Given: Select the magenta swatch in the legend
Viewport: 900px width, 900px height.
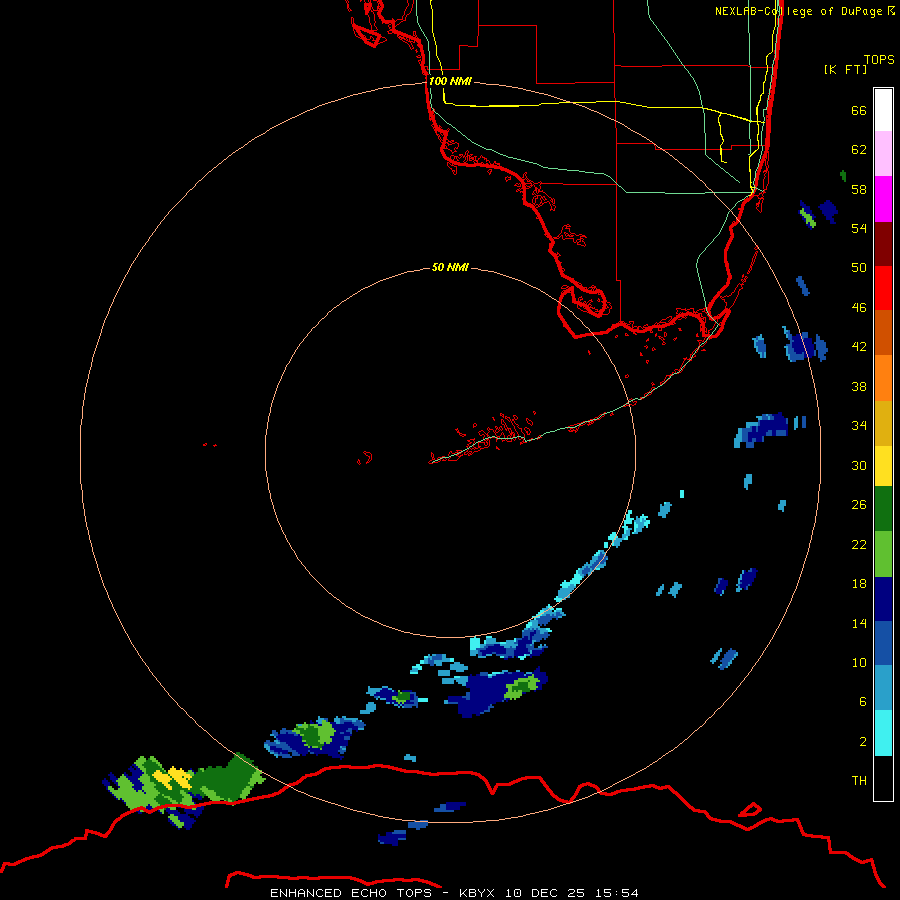Looking at the screenshot, I should [x=883, y=199].
